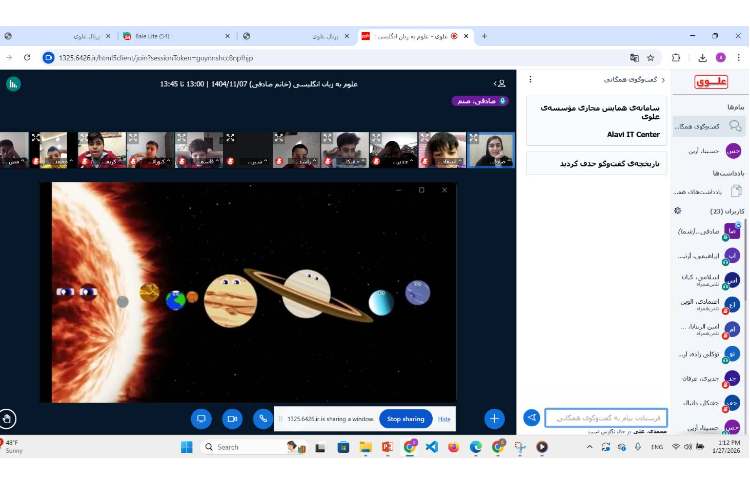Select the user صادقی (you) in user list
The width and height of the screenshot is (750, 480).
709,231
